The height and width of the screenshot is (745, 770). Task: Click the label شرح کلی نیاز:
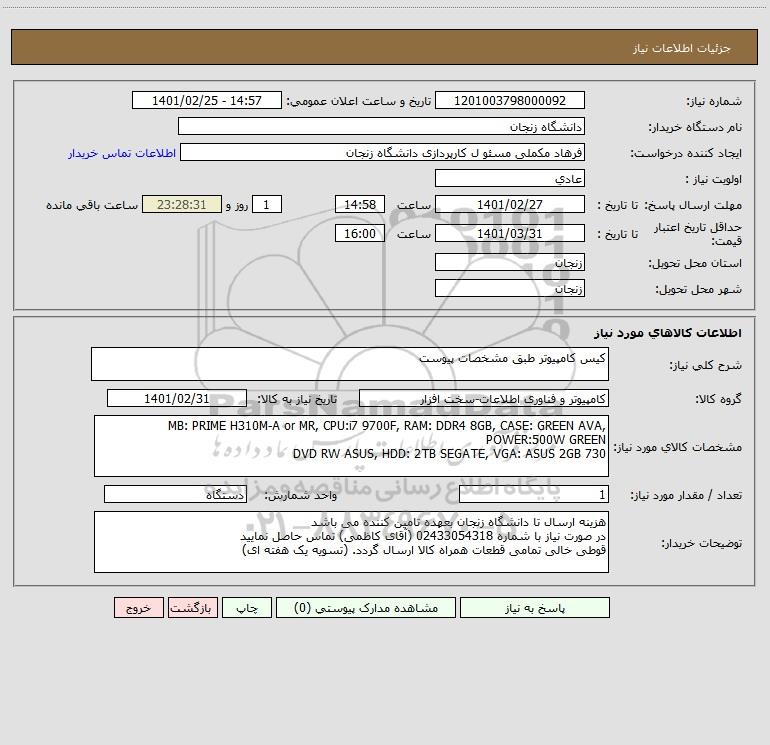pyautogui.click(x=706, y=365)
